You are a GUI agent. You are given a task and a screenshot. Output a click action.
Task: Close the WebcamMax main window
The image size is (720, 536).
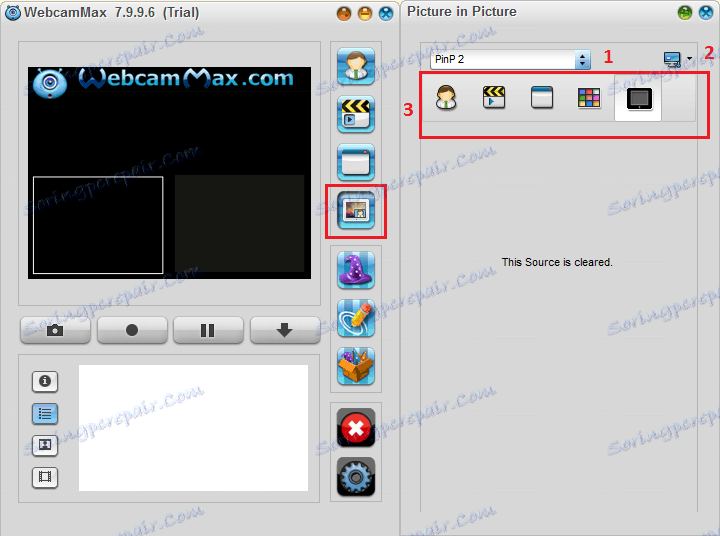[386, 13]
